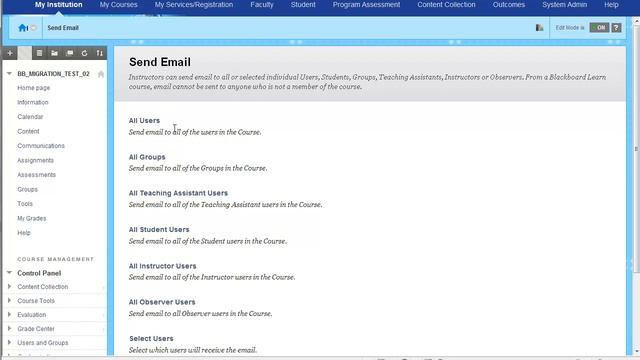Open the Content Collection tab
640x360 pixels.
446,5
